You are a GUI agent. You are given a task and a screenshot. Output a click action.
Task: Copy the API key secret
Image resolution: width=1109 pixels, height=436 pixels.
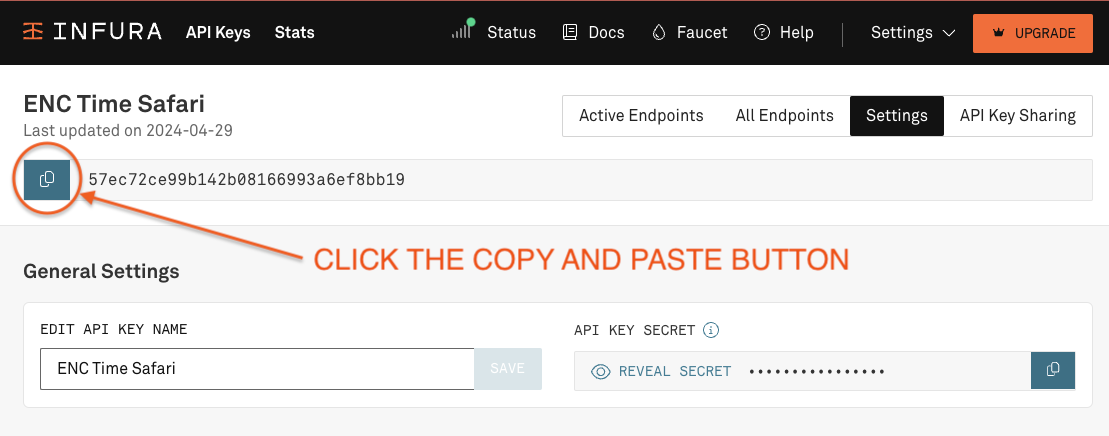click(1052, 370)
